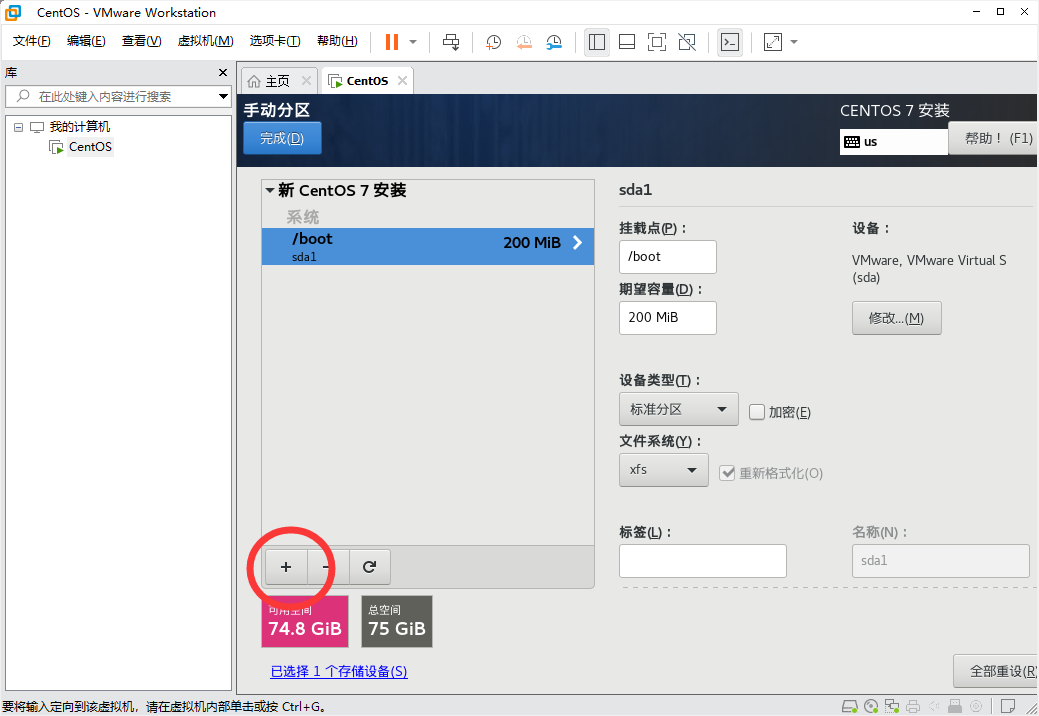Select CentOS in the library tree

pos(90,146)
